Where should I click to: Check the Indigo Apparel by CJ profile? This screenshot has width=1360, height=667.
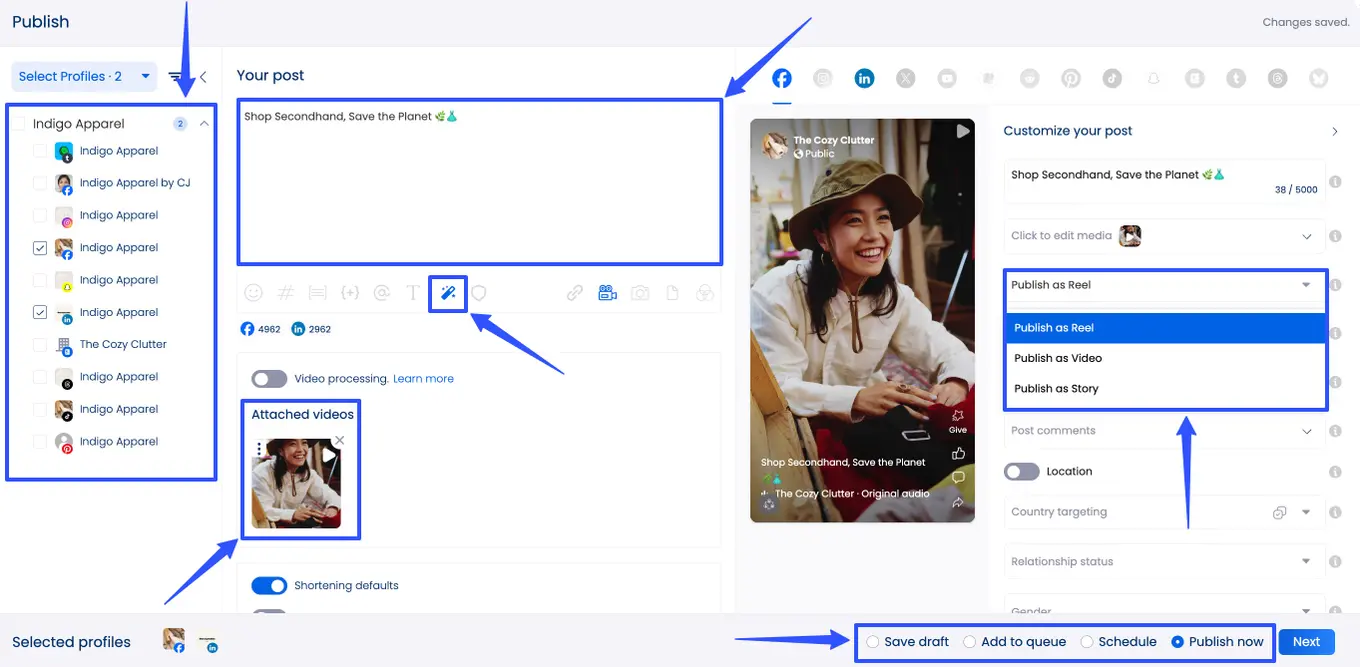[x=42, y=182]
